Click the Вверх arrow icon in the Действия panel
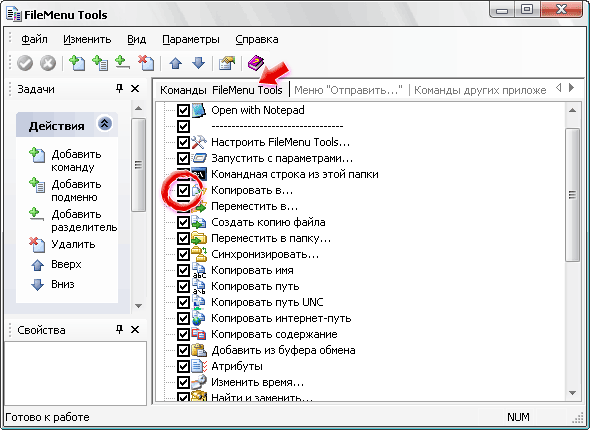Image resolution: width=590 pixels, height=430 pixels. pos(37,265)
